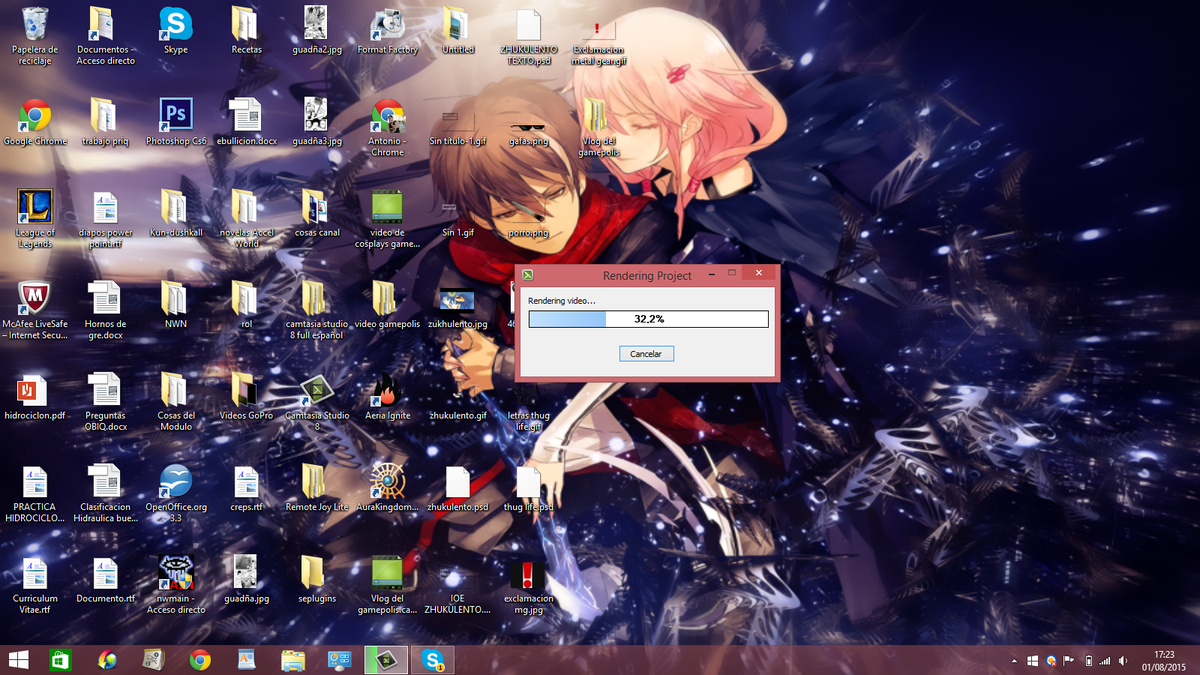Select the Camtasia Studio 8 shortcut
Viewport: 1200px width, 675px height.
317,402
